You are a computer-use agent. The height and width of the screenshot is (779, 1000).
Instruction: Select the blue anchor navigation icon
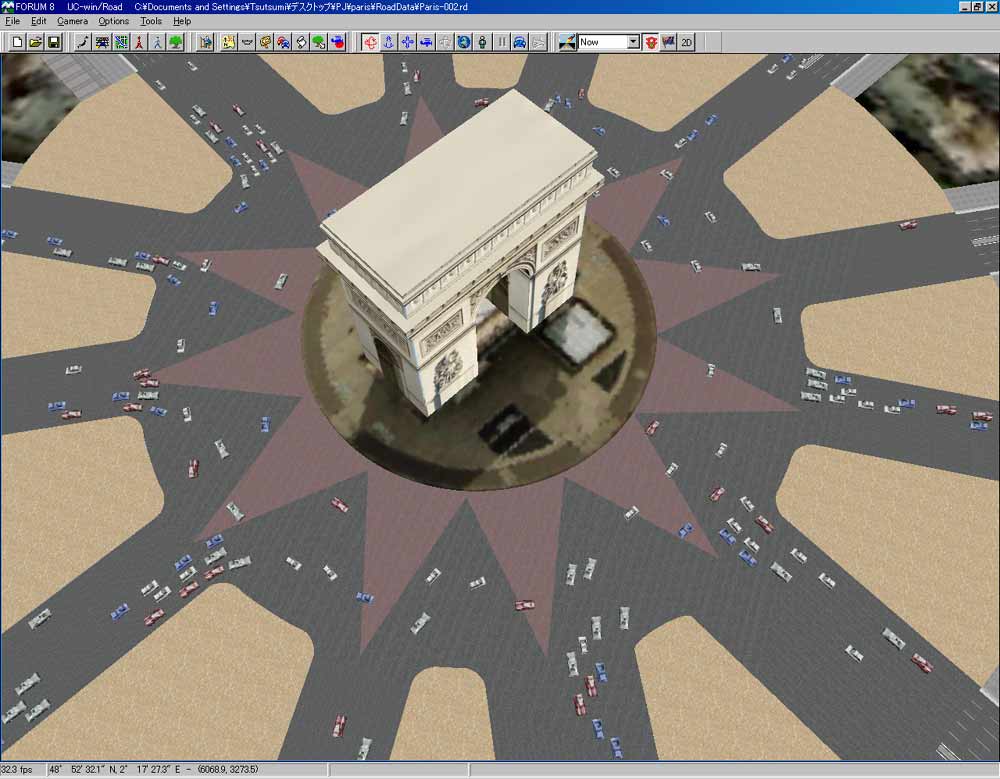[388, 42]
